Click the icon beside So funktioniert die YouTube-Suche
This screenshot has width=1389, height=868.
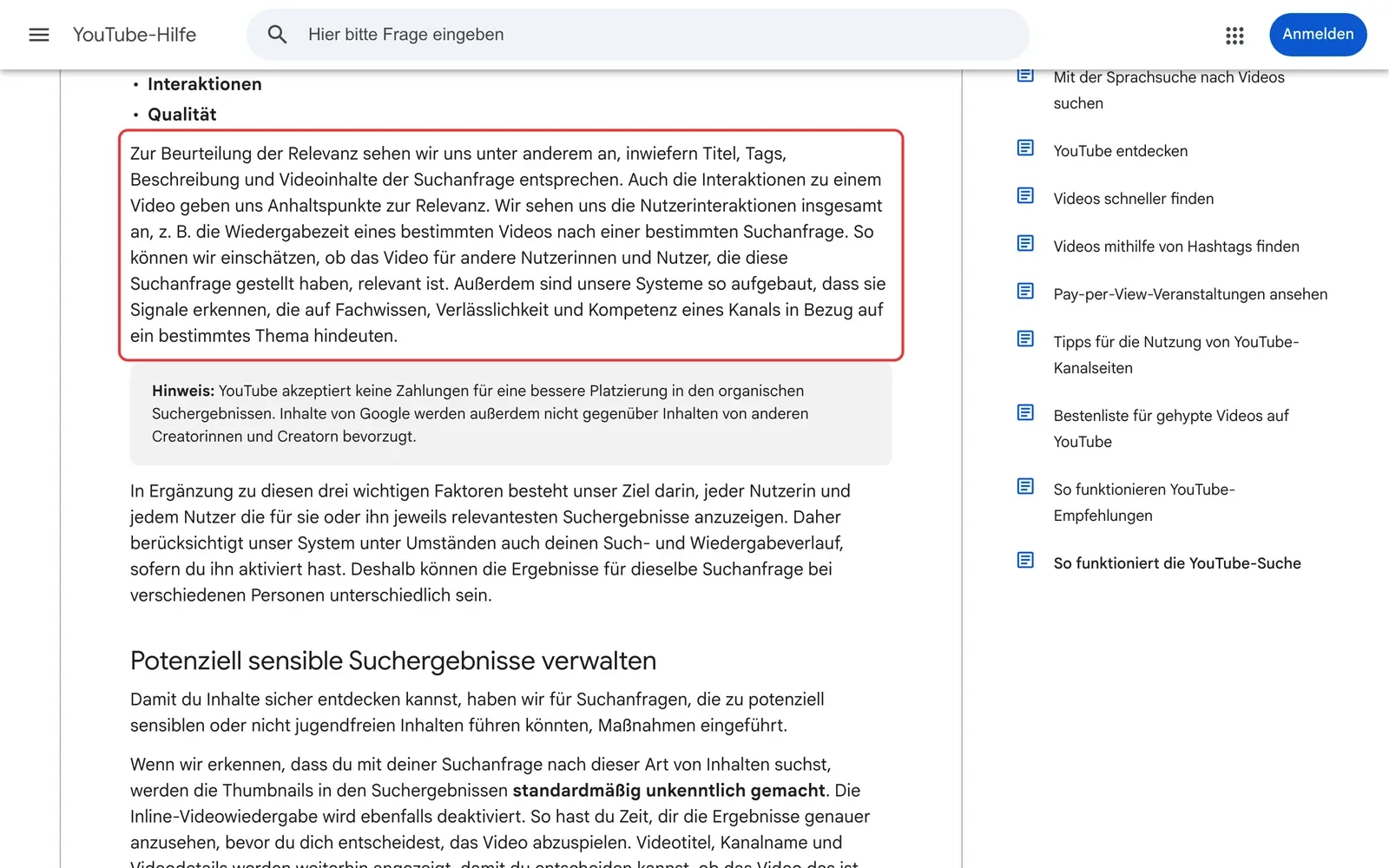(x=1025, y=561)
